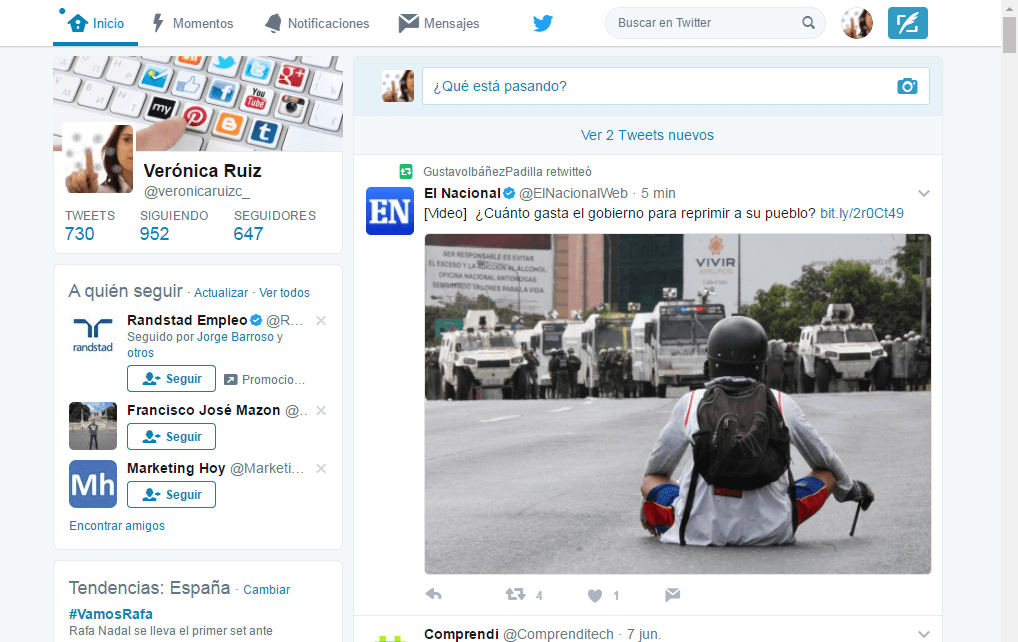Open Verónica Ruiz profile name link
Screen dimensions: 1018x642
pyautogui.click(x=203, y=171)
